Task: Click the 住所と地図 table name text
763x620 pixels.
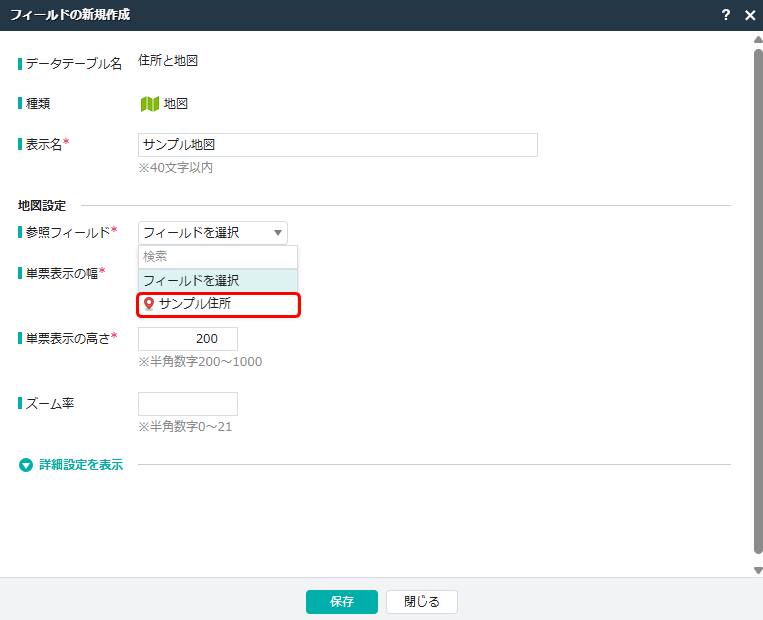Action: tap(168, 61)
